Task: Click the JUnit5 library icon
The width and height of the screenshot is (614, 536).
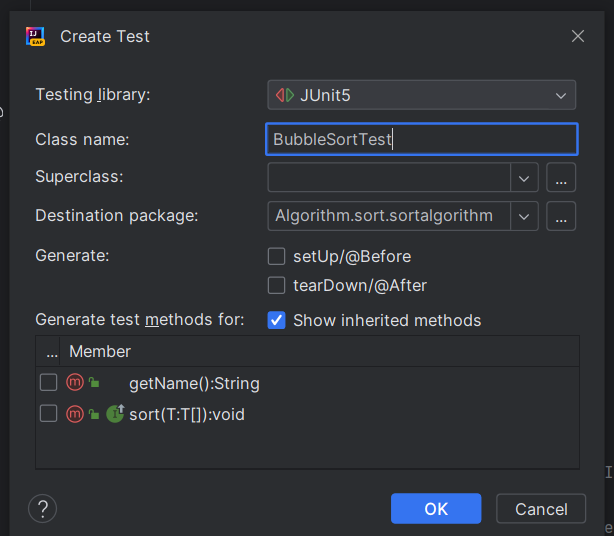Action: pyautogui.click(x=285, y=96)
